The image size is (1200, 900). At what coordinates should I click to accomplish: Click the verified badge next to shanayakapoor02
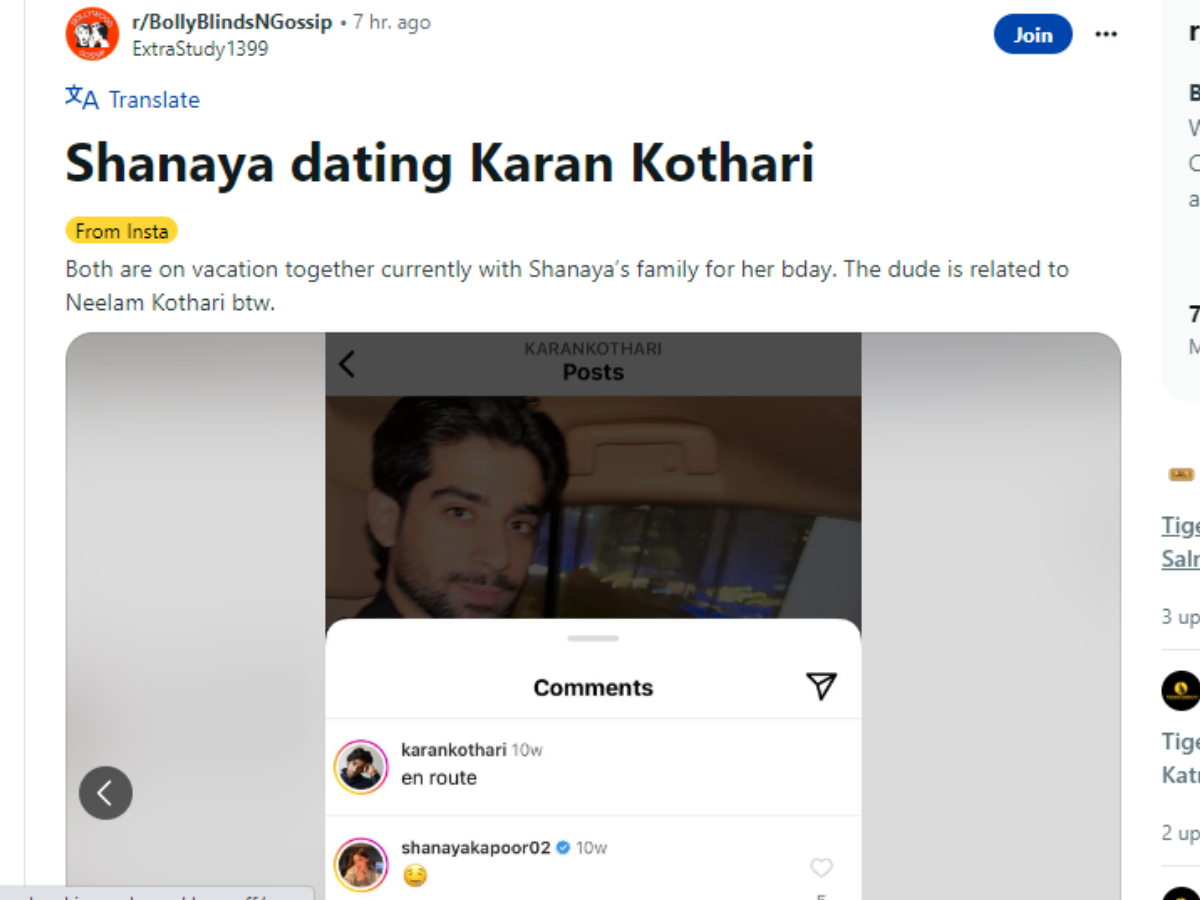562,847
